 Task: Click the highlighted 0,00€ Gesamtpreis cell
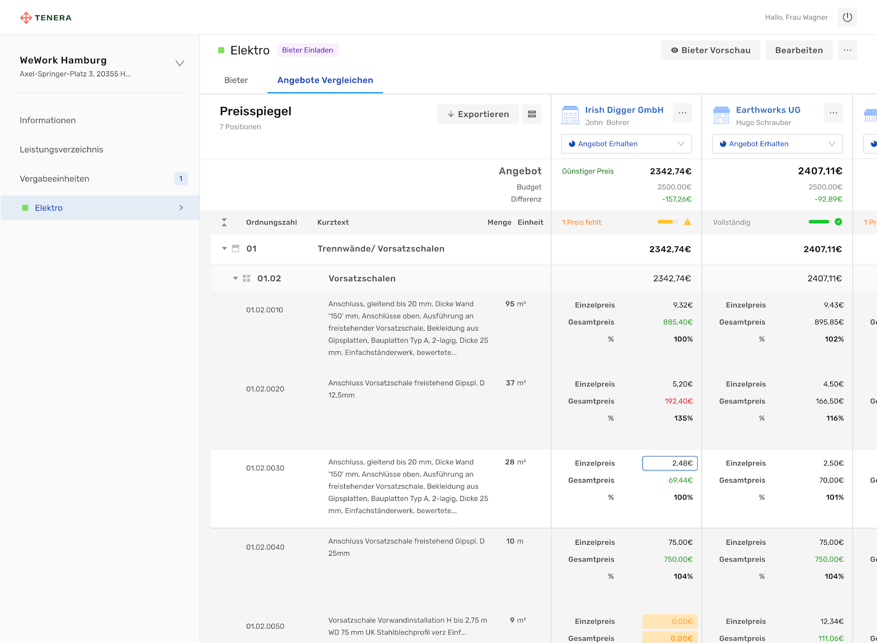[669, 638]
